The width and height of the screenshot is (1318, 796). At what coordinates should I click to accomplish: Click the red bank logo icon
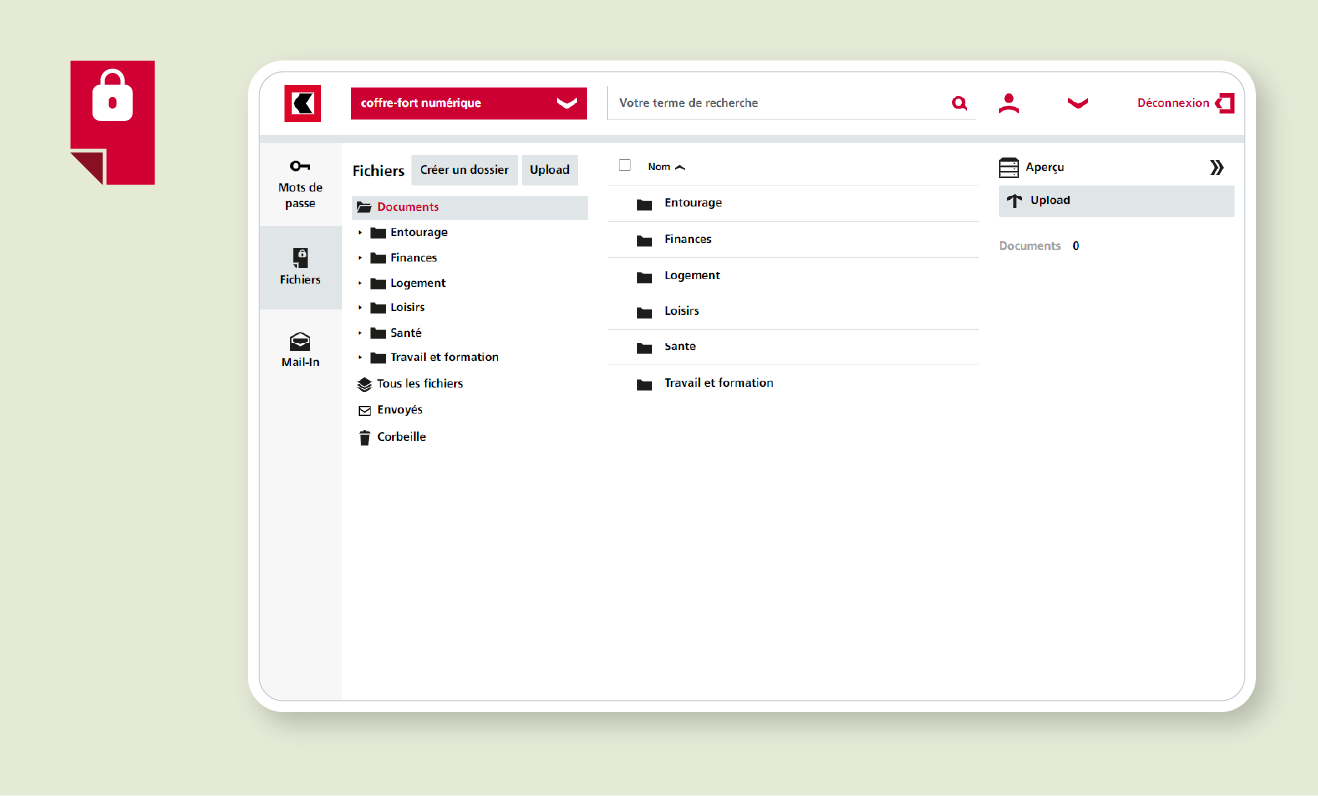point(302,104)
